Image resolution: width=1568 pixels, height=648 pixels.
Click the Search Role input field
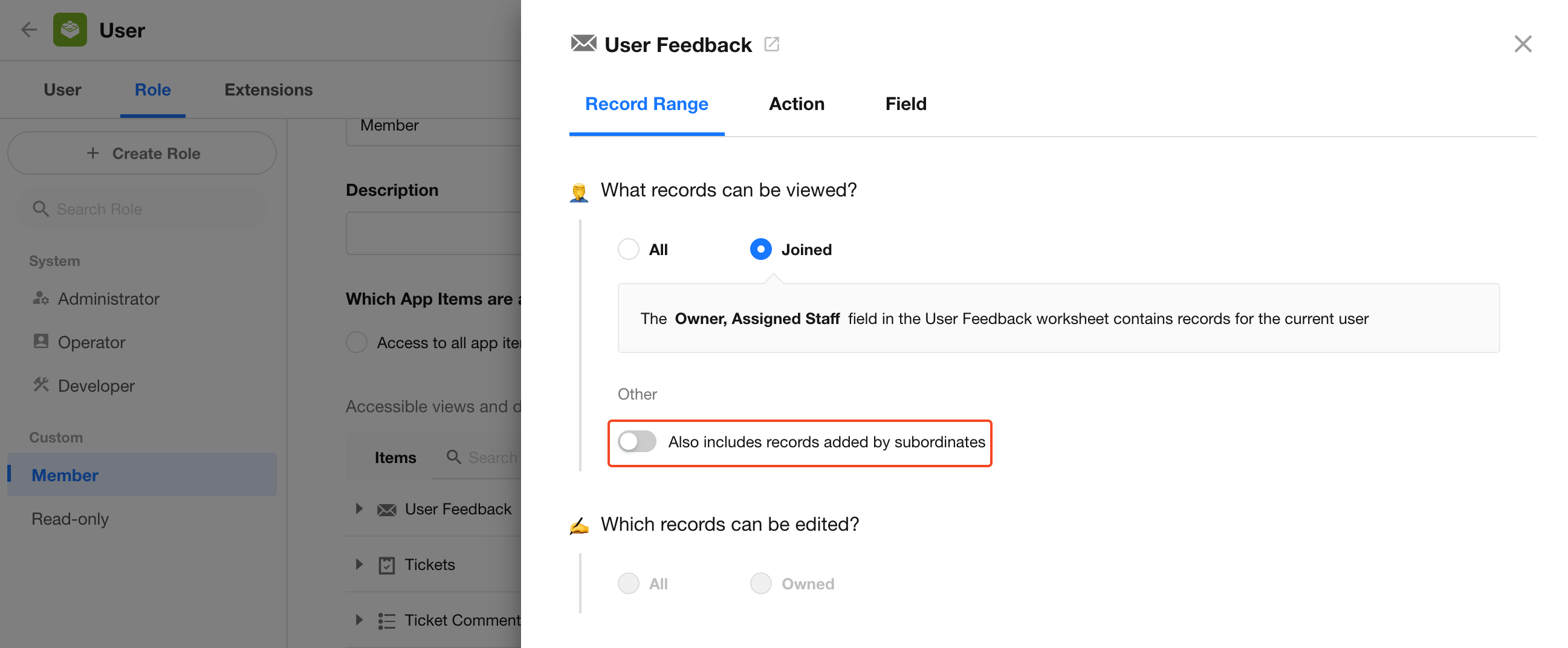tap(142, 209)
